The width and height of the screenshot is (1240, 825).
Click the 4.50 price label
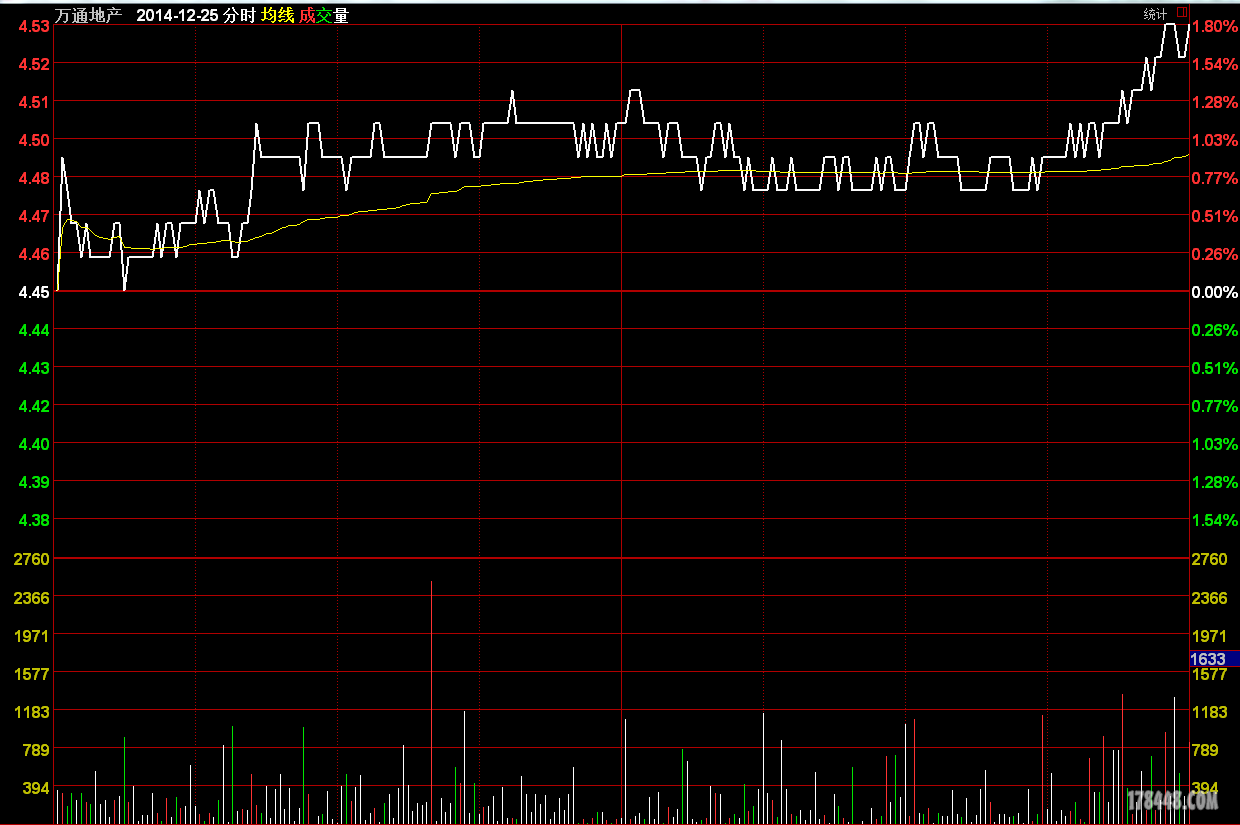pyautogui.click(x=34, y=140)
